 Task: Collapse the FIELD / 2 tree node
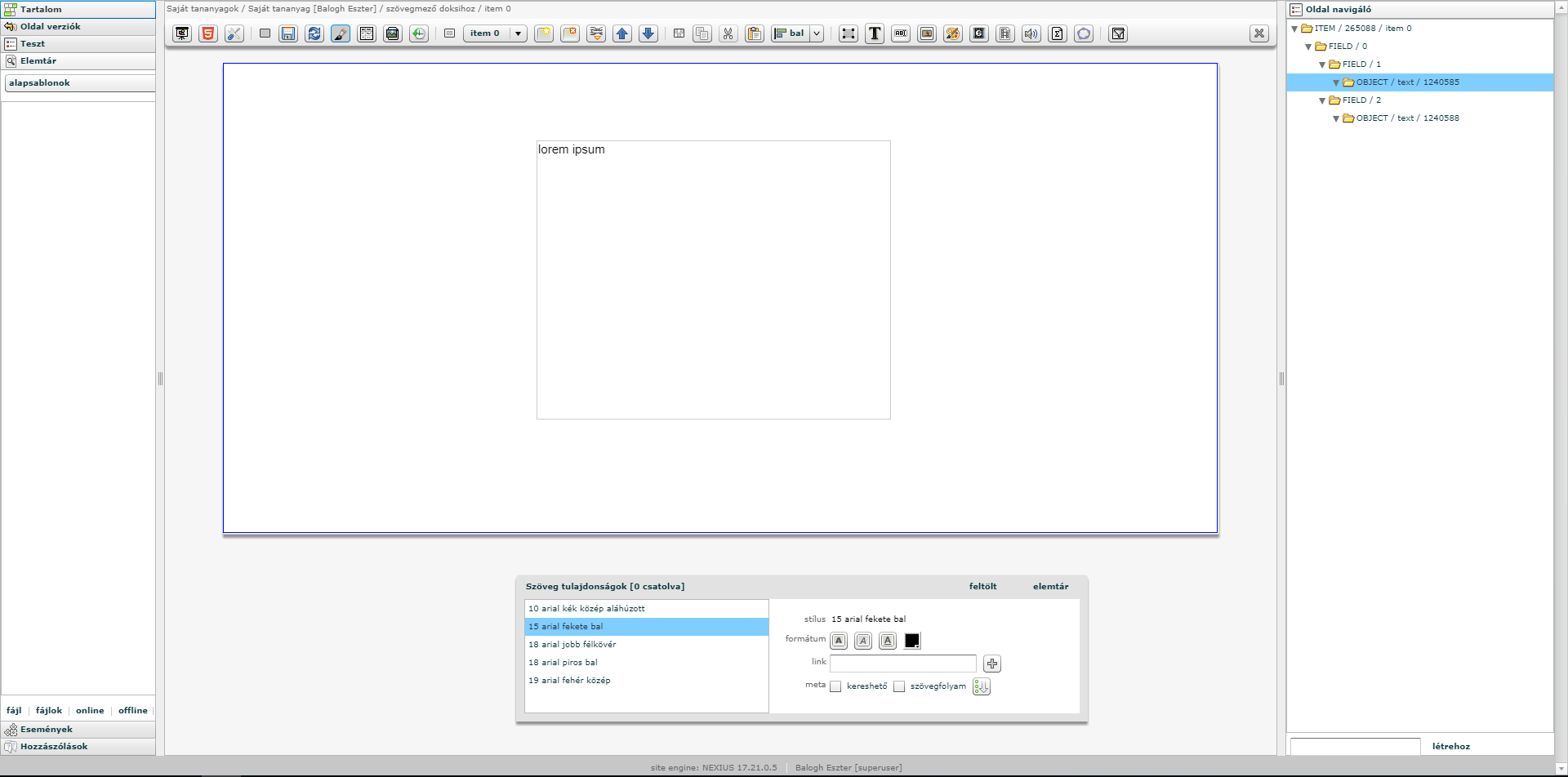coord(1322,100)
